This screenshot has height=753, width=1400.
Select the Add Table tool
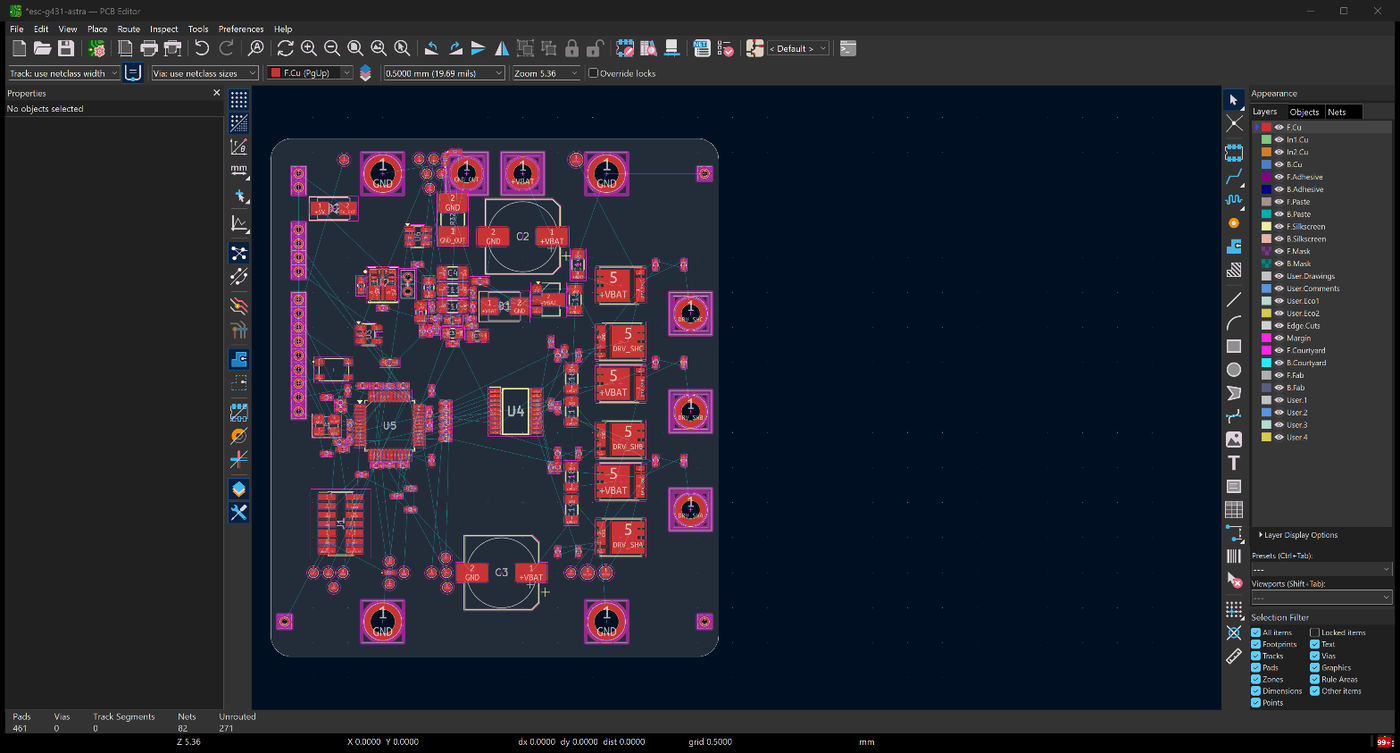pos(1234,510)
